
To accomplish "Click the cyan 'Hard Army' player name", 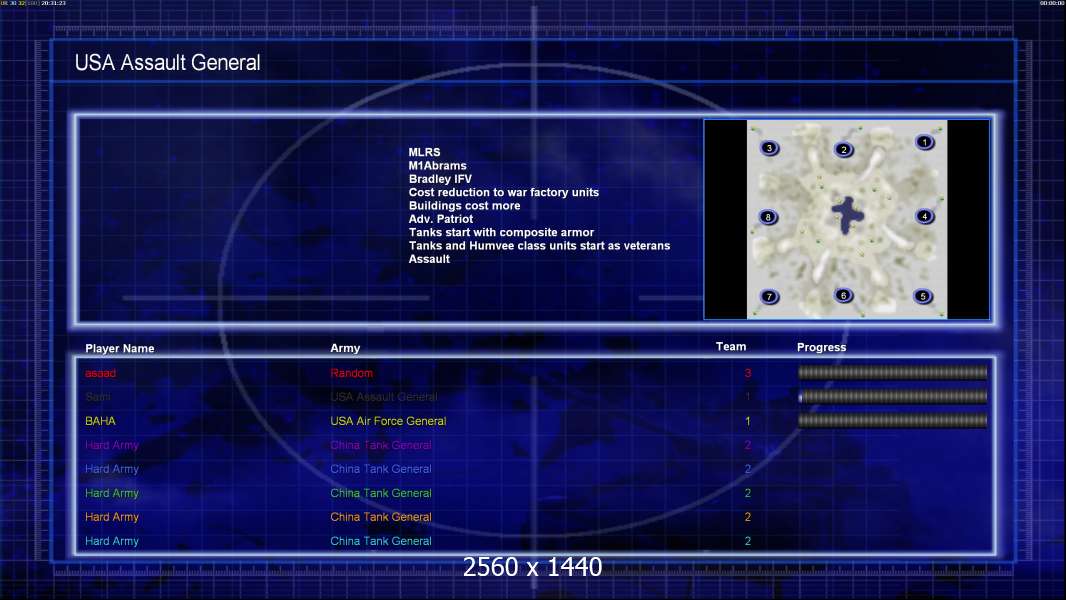I will click(111, 541).
